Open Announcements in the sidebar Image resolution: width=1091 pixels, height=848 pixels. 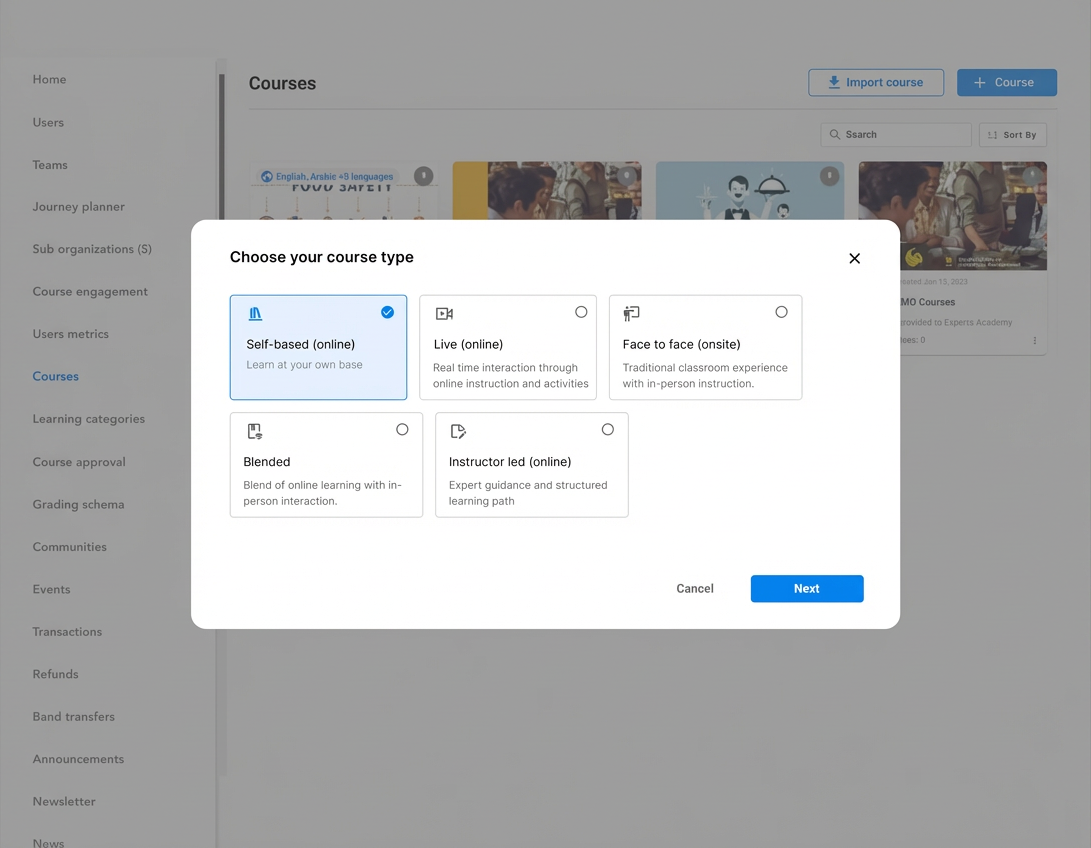78,759
